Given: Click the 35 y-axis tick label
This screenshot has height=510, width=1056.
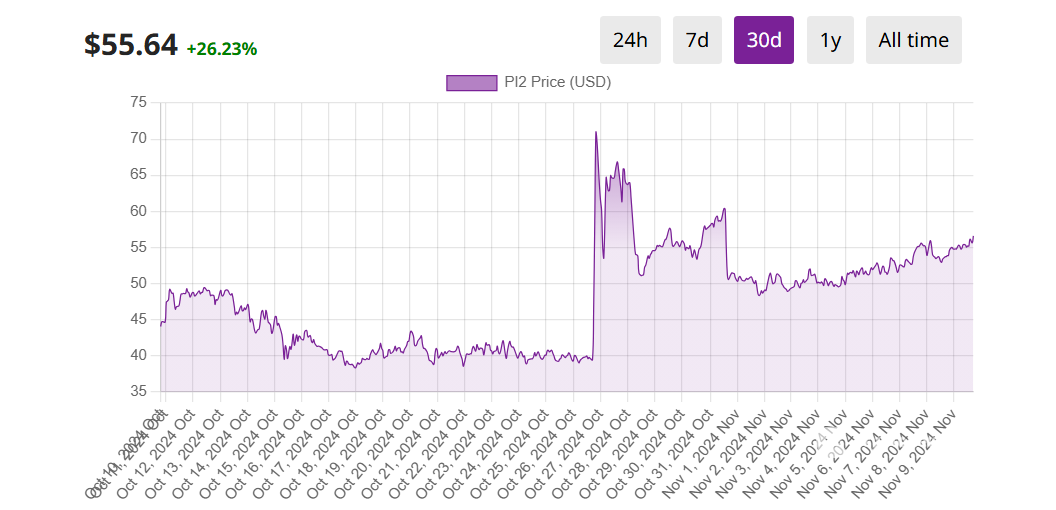Looking at the screenshot, I should pos(138,391).
